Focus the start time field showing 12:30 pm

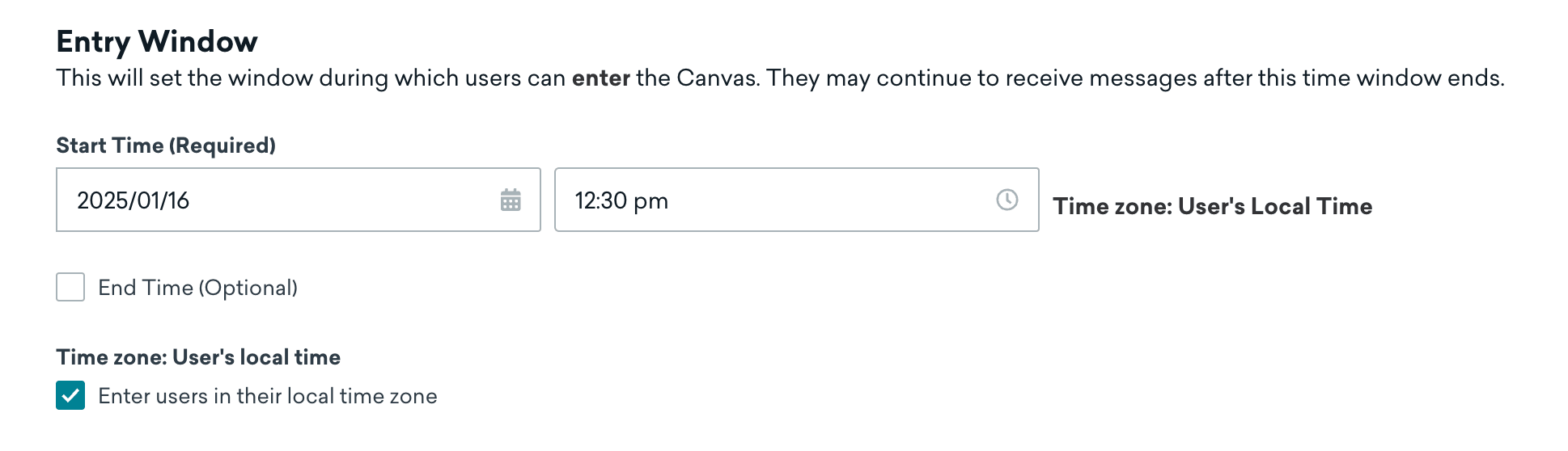click(797, 200)
